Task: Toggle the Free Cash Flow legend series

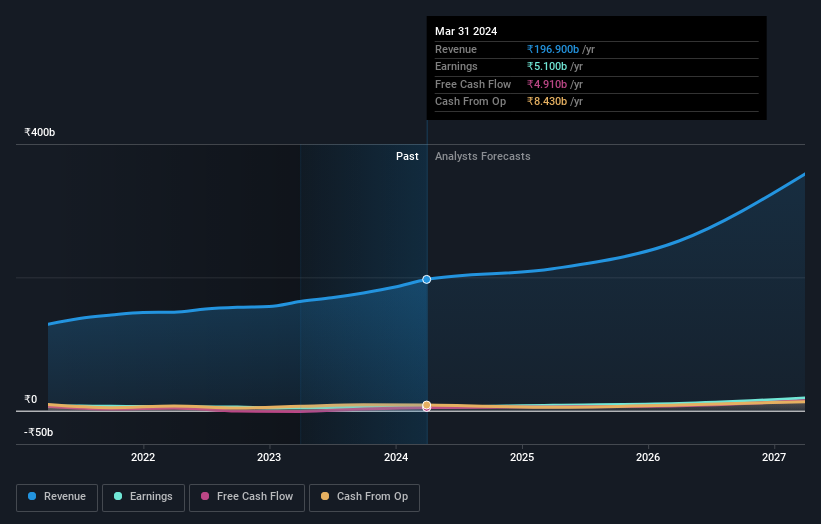Action: point(247,497)
